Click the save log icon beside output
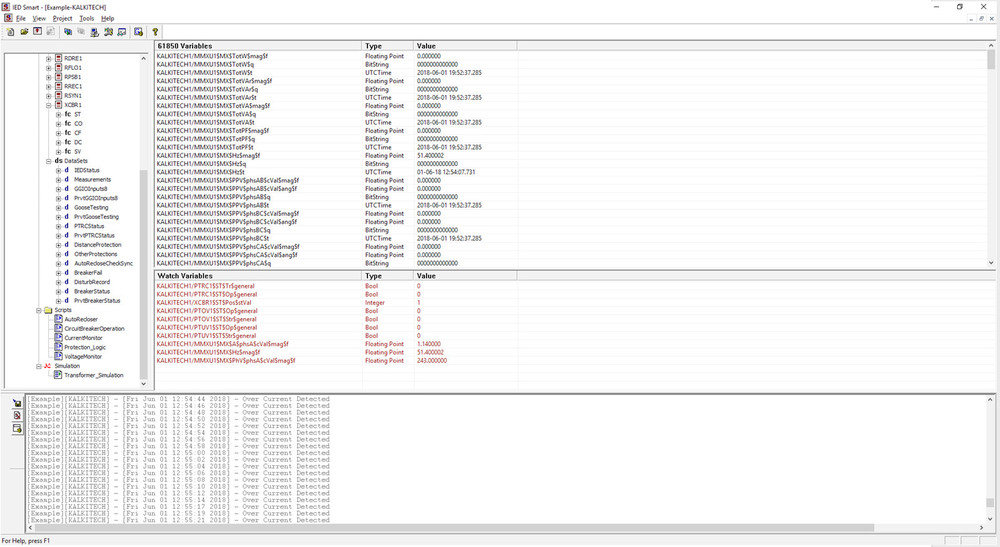The height and width of the screenshot is (547, 1000). click(x=17, y=403)
